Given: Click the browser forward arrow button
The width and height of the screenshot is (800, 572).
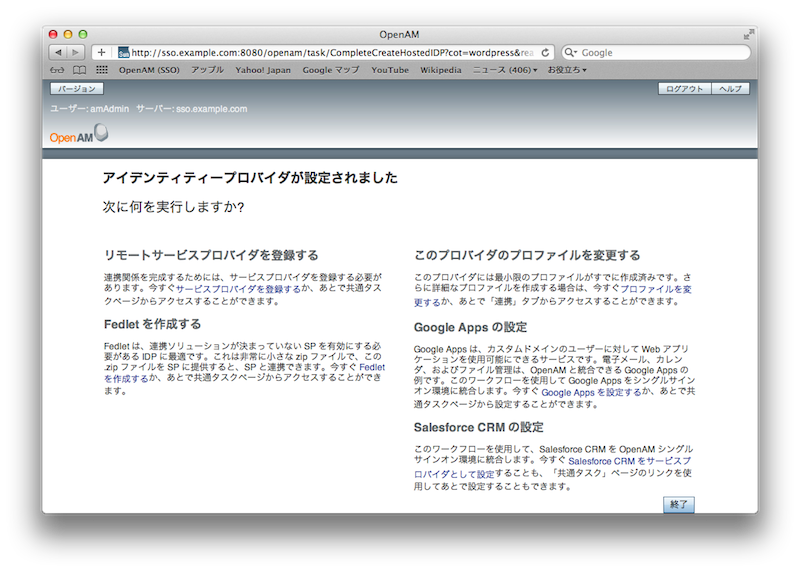Looking at the screenshot, I should [76, 52].
